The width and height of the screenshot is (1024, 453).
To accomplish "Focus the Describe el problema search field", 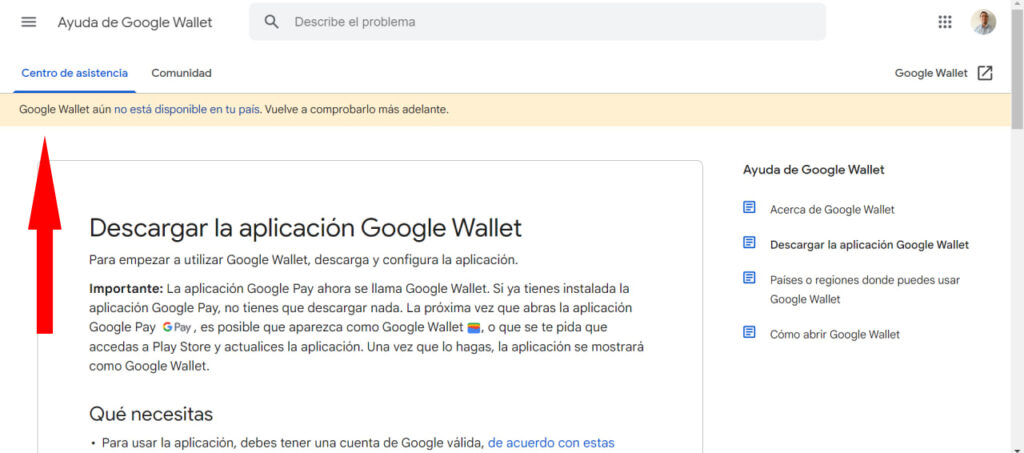I will tap(550, 22).
